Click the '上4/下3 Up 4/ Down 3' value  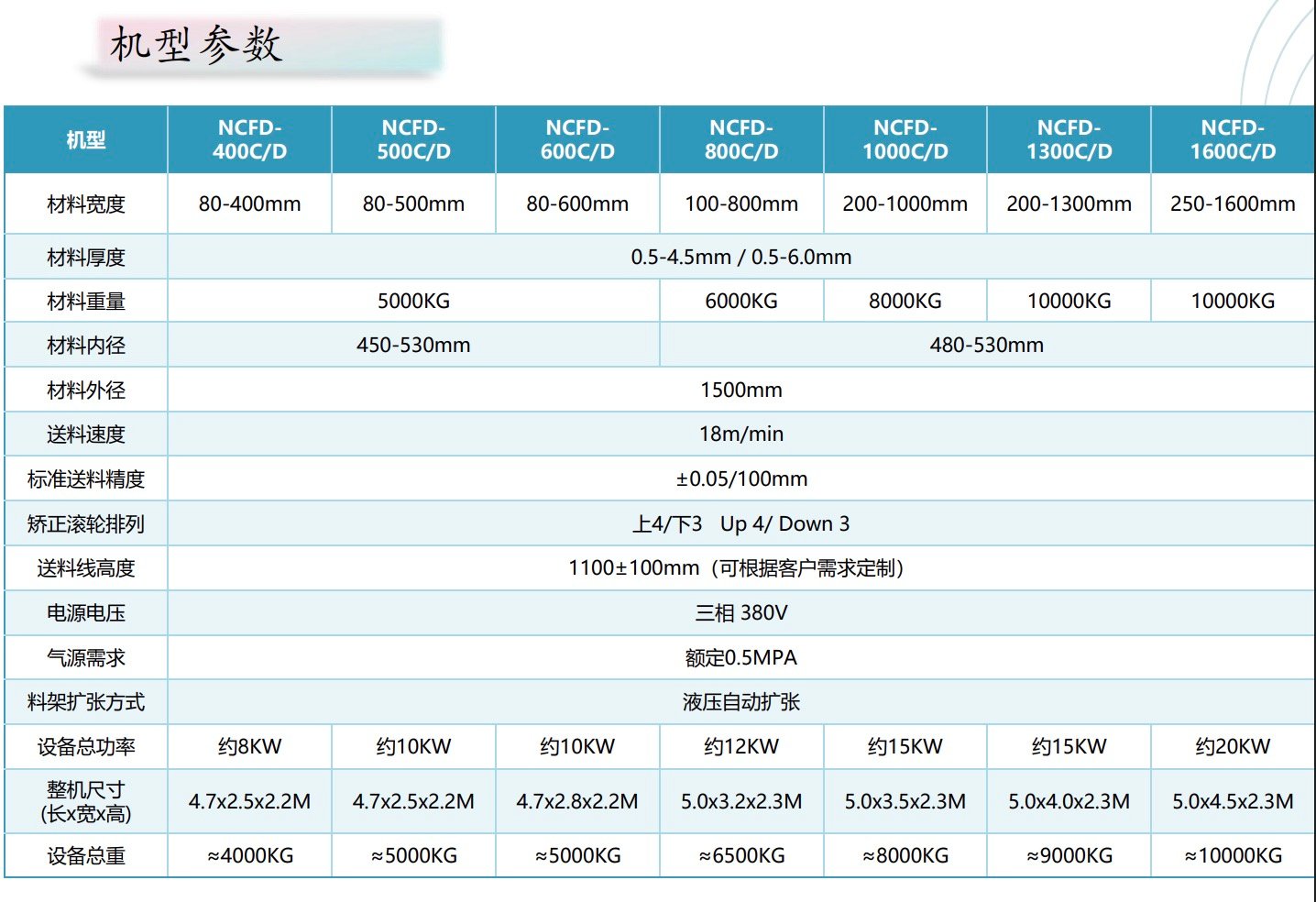[x=741, y=523]
